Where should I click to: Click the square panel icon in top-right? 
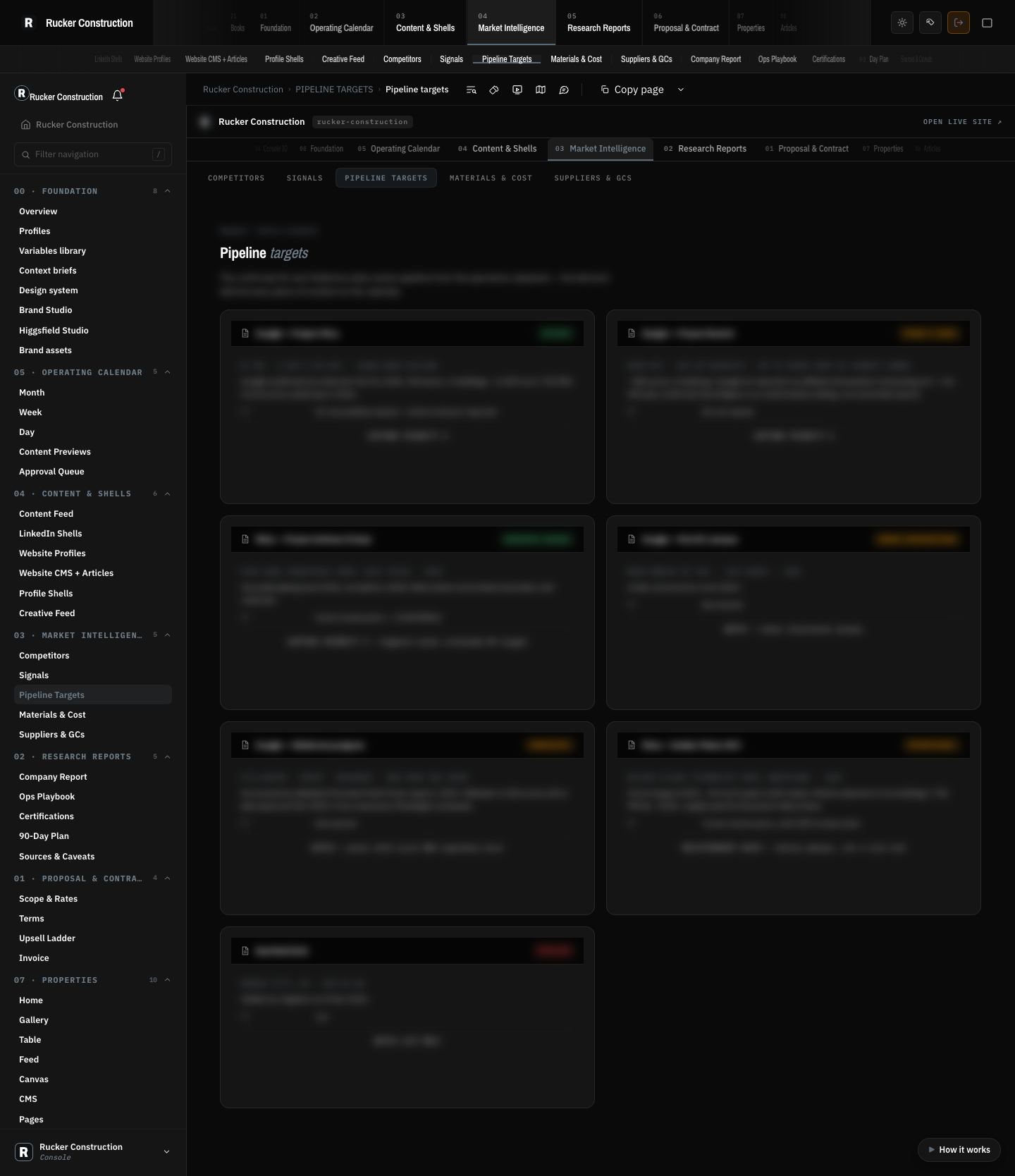[x=987, y=23]
